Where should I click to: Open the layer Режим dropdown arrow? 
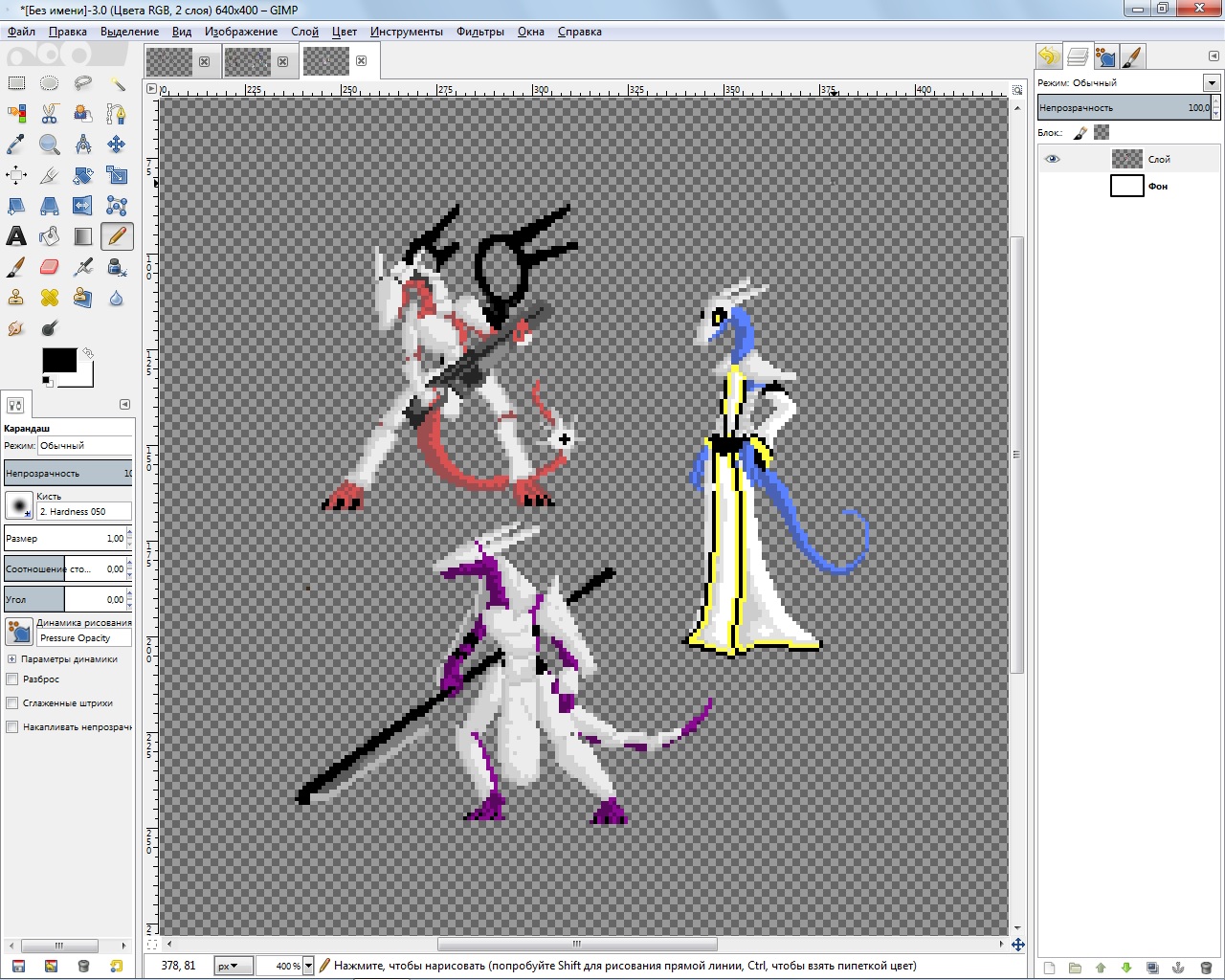[x=1212, y=82]
